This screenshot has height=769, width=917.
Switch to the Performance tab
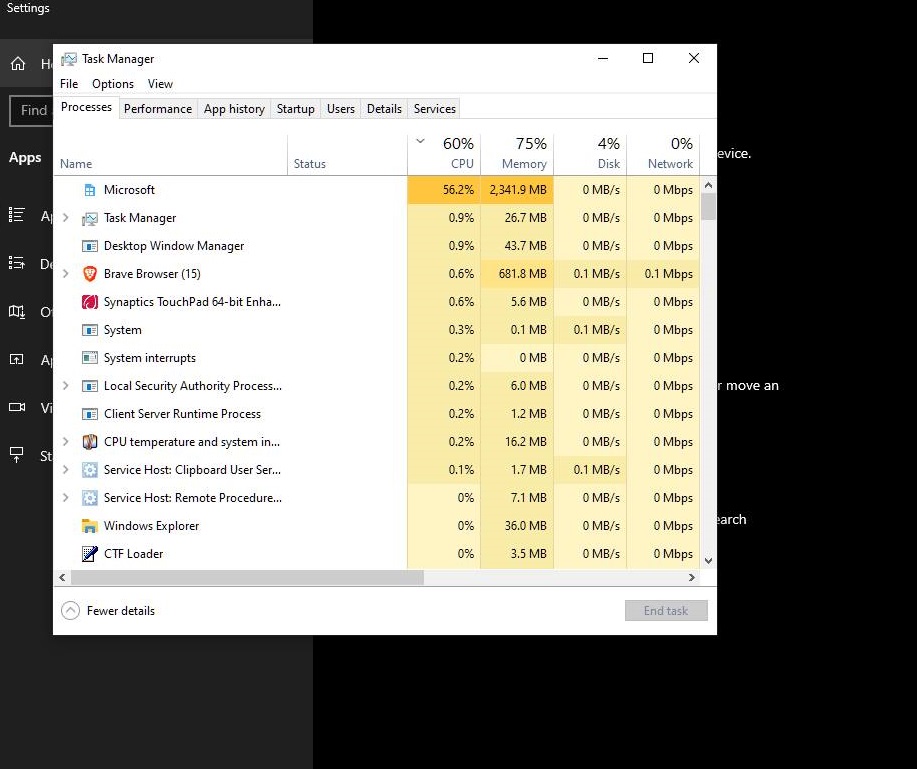[x=158, y=108]
